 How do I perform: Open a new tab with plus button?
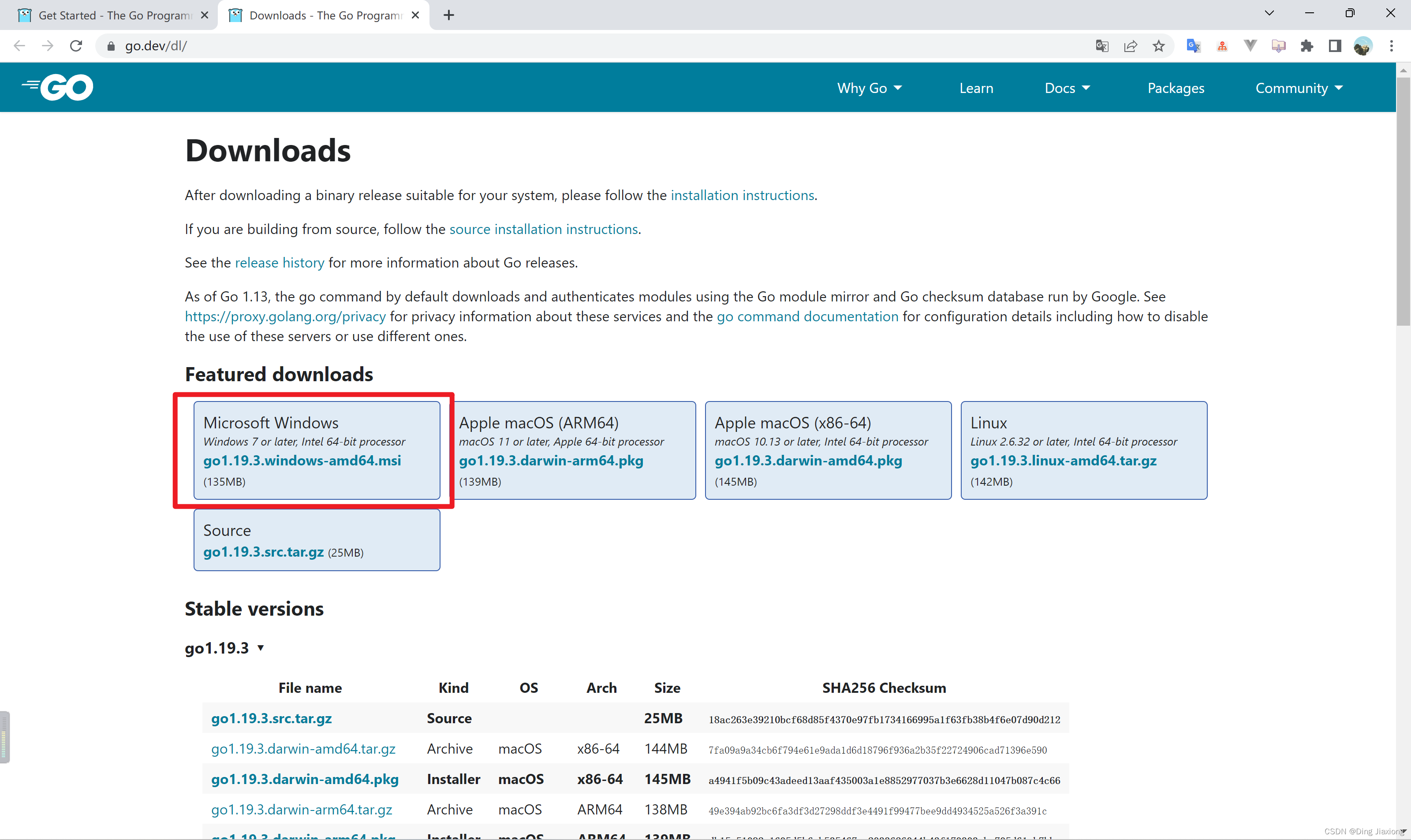pos(448,15)
